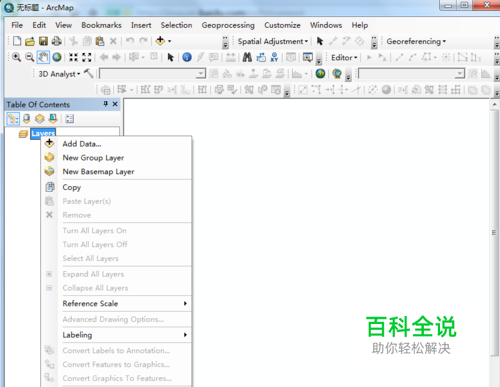
Task: Open the Add Data dropdown arrow
Action: [x=169, y=41]
